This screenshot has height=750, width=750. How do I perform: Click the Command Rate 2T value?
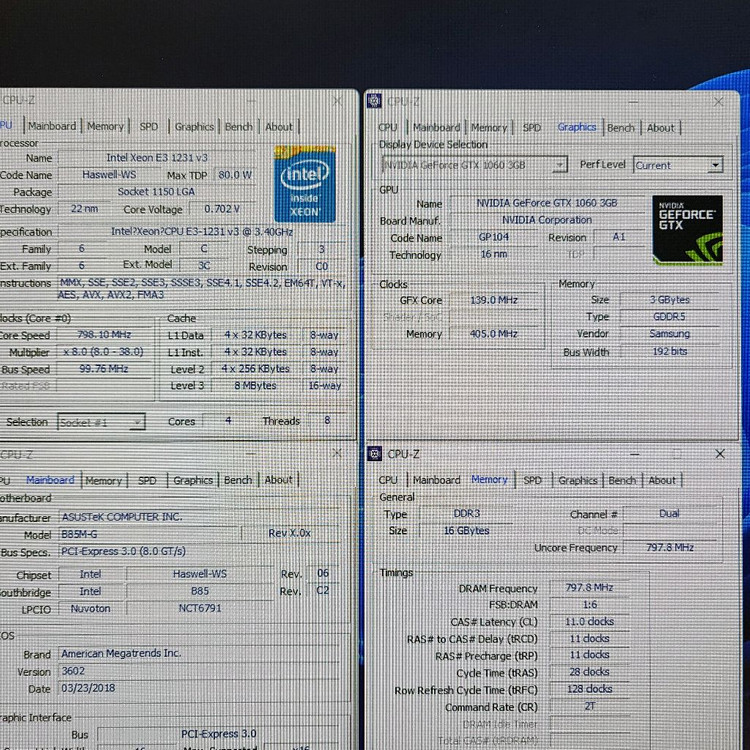[589, 706]
